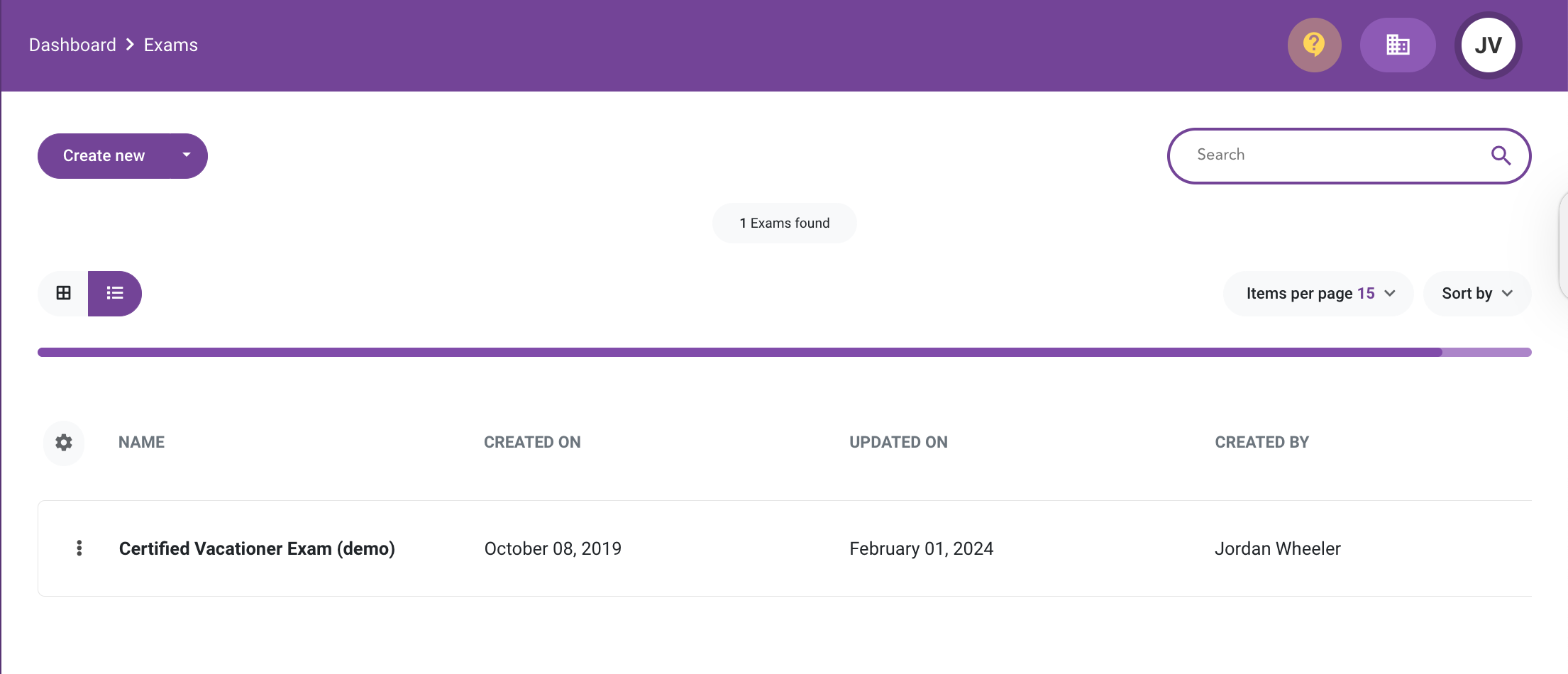Click the NAME column header
Screen dimensions: 1568x674
click(x=141, y=442)
